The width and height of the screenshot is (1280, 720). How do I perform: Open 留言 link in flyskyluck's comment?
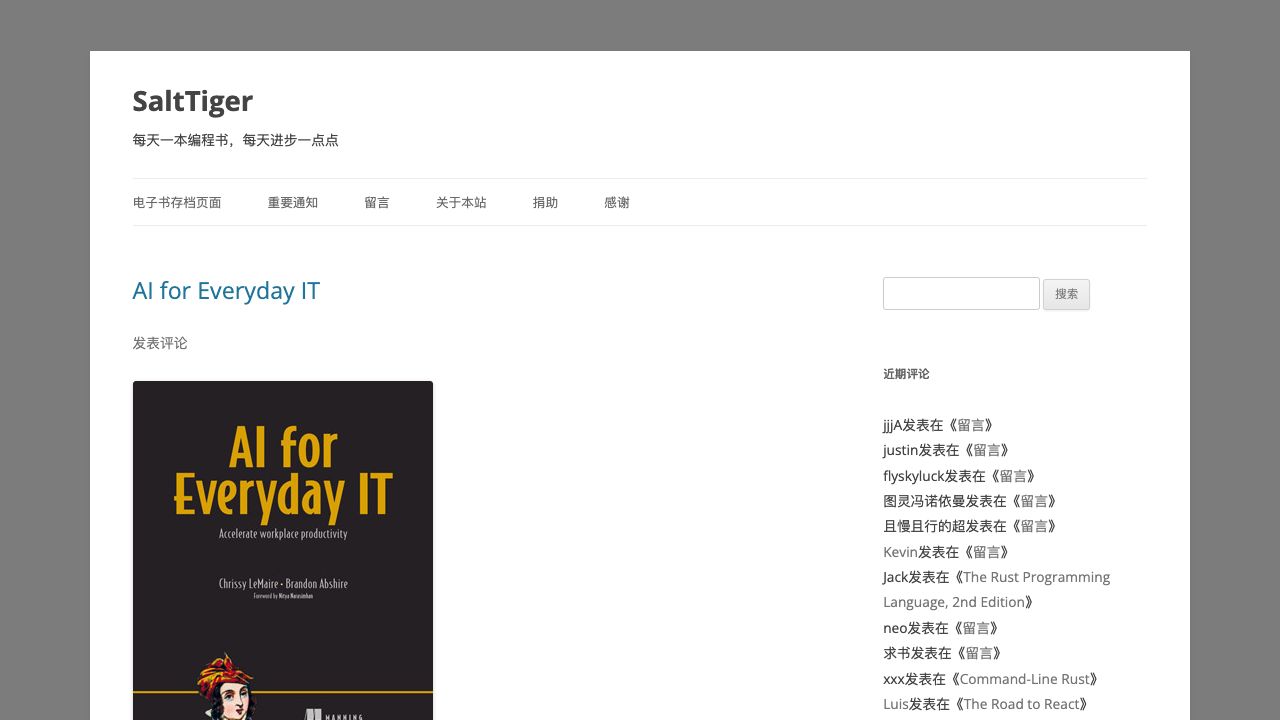coord(1012,476)
